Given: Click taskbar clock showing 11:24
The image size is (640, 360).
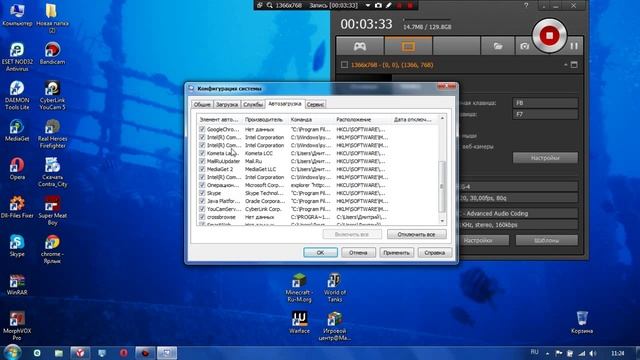Looking at the screenshot, I should pyautogui.click(x=618, y=353).
